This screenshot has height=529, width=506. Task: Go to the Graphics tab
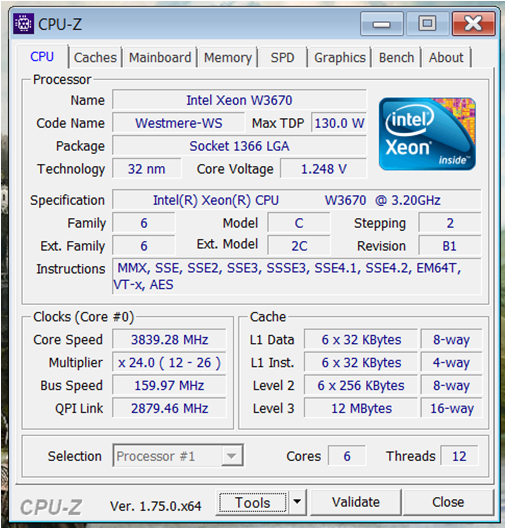coord(340,58)
